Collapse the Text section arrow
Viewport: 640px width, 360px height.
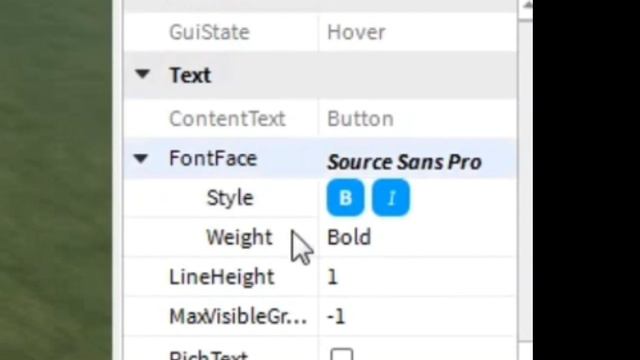142,74
